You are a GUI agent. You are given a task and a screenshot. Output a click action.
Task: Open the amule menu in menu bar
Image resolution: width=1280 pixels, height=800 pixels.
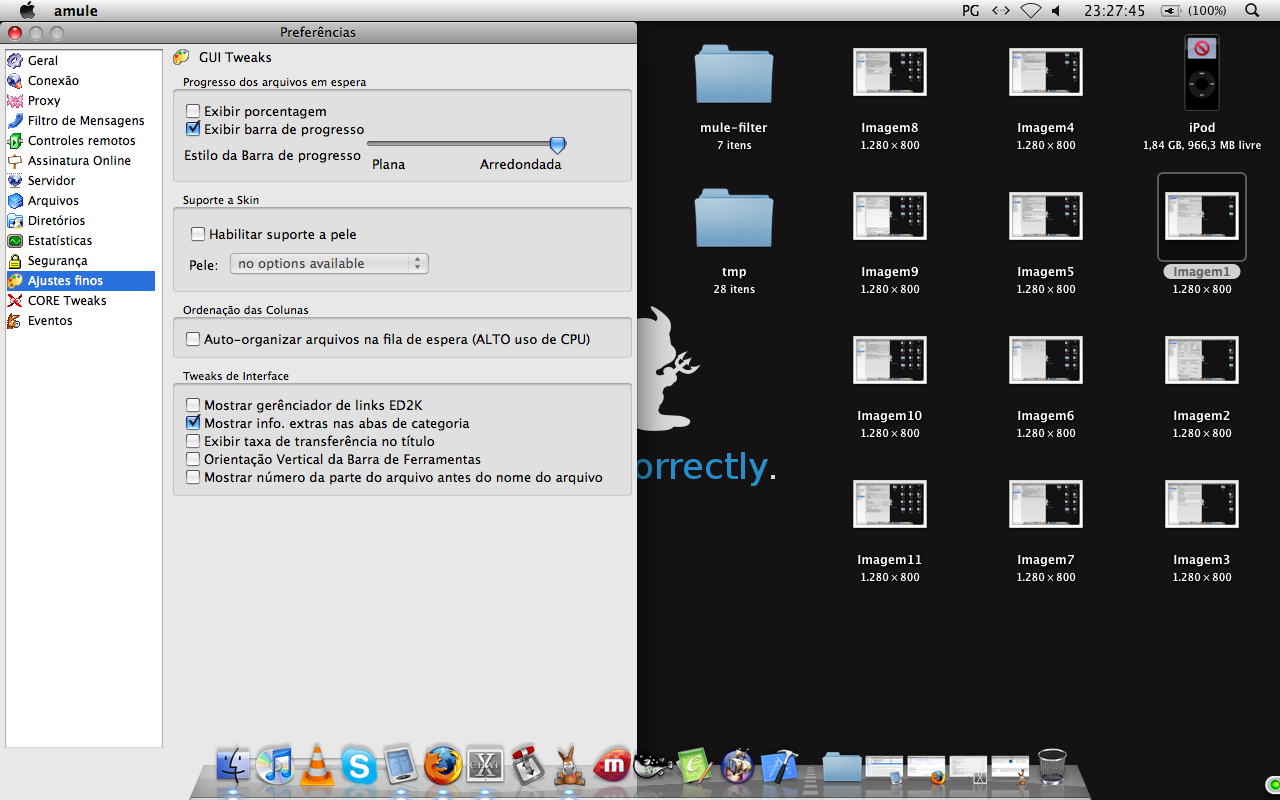coord(75,10)
